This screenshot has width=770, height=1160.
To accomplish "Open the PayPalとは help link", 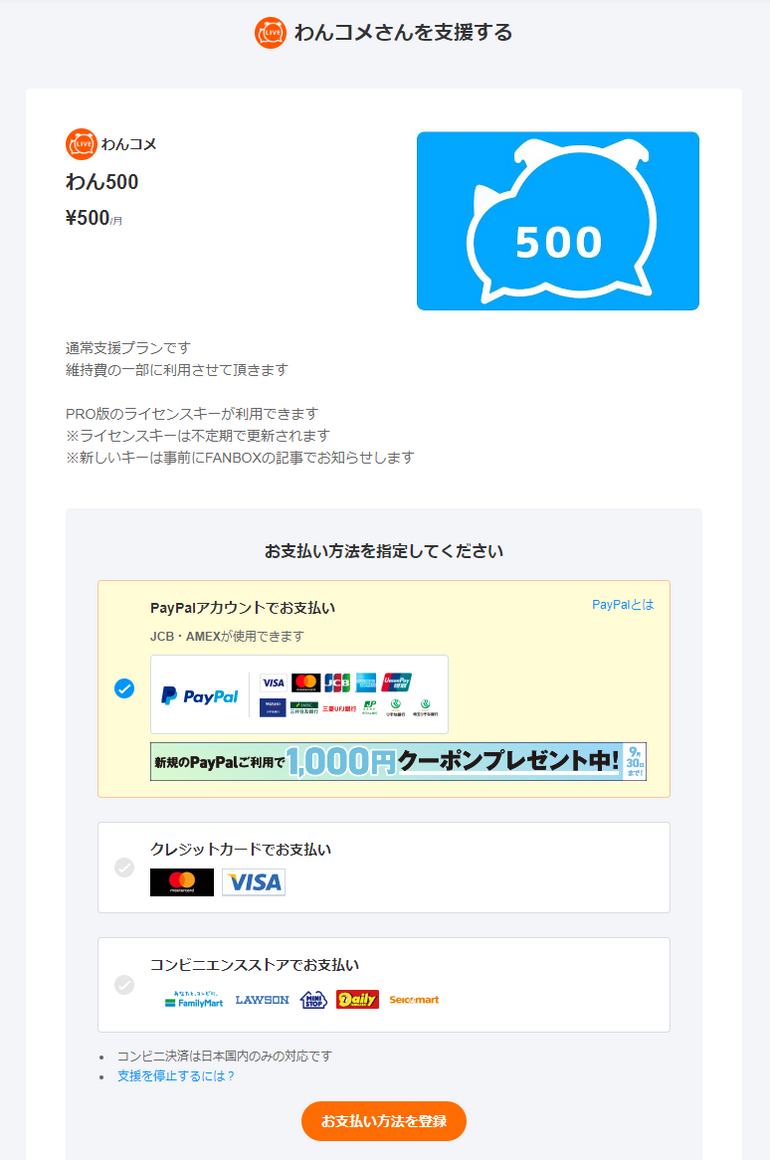I will pyautogui.click(x=623, y=604).
